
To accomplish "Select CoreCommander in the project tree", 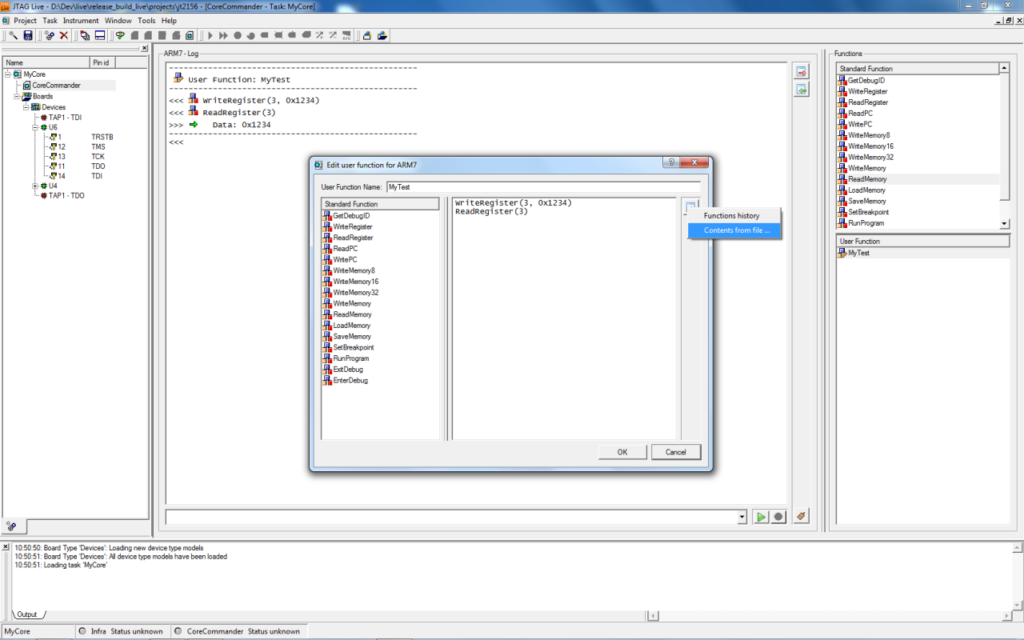I will coord(56,85).
